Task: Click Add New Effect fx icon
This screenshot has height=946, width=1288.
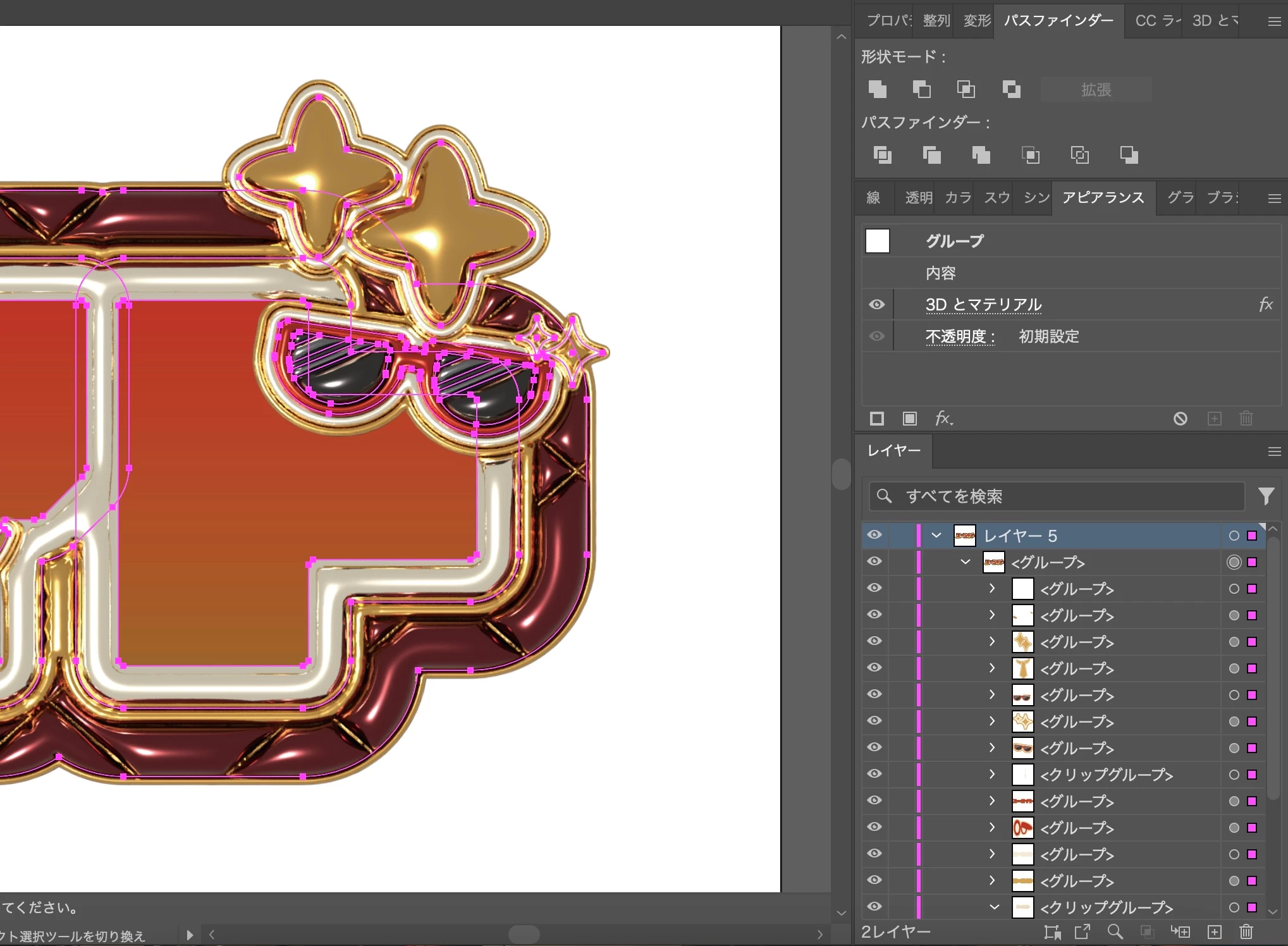Action: 943,419
